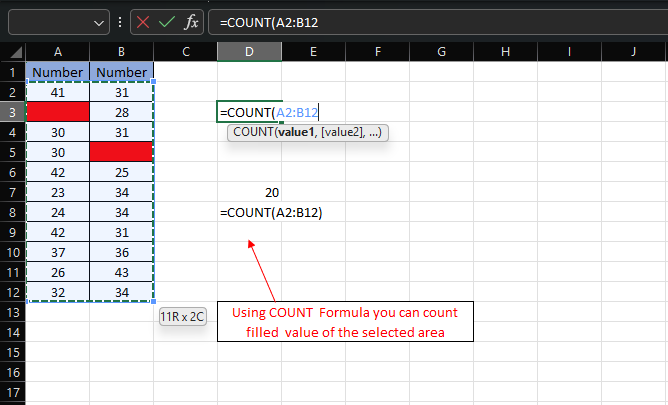Click the red-bordered COUNT explanation text box
Viewport: 668px width, 405px height.
click(x=345, y=322)
